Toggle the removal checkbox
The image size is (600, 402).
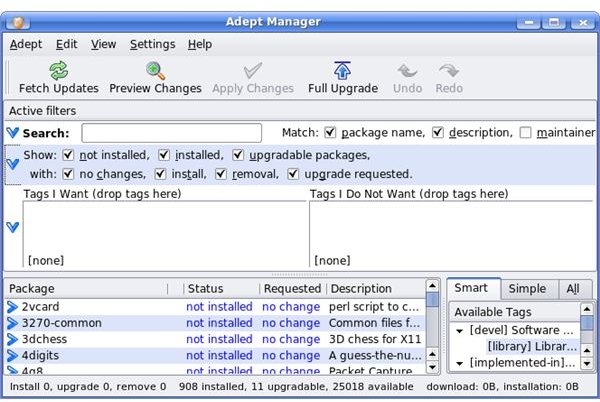coord(221,174)
